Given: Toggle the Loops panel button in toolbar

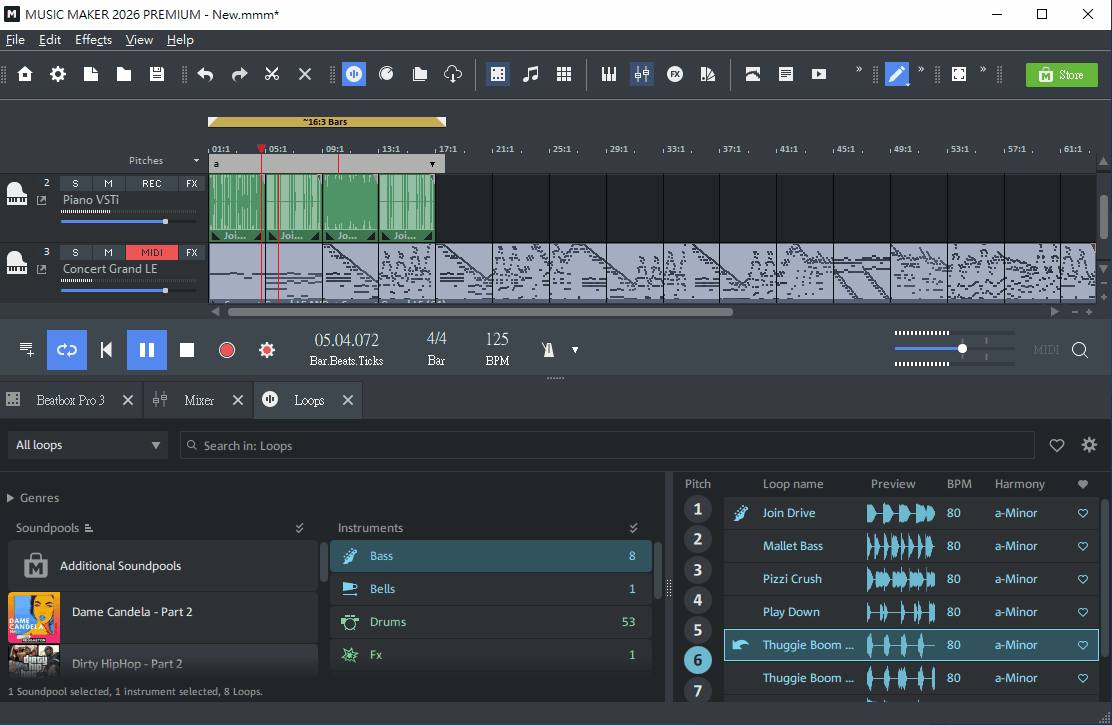Looking at the screenshot, I should 354,74.
